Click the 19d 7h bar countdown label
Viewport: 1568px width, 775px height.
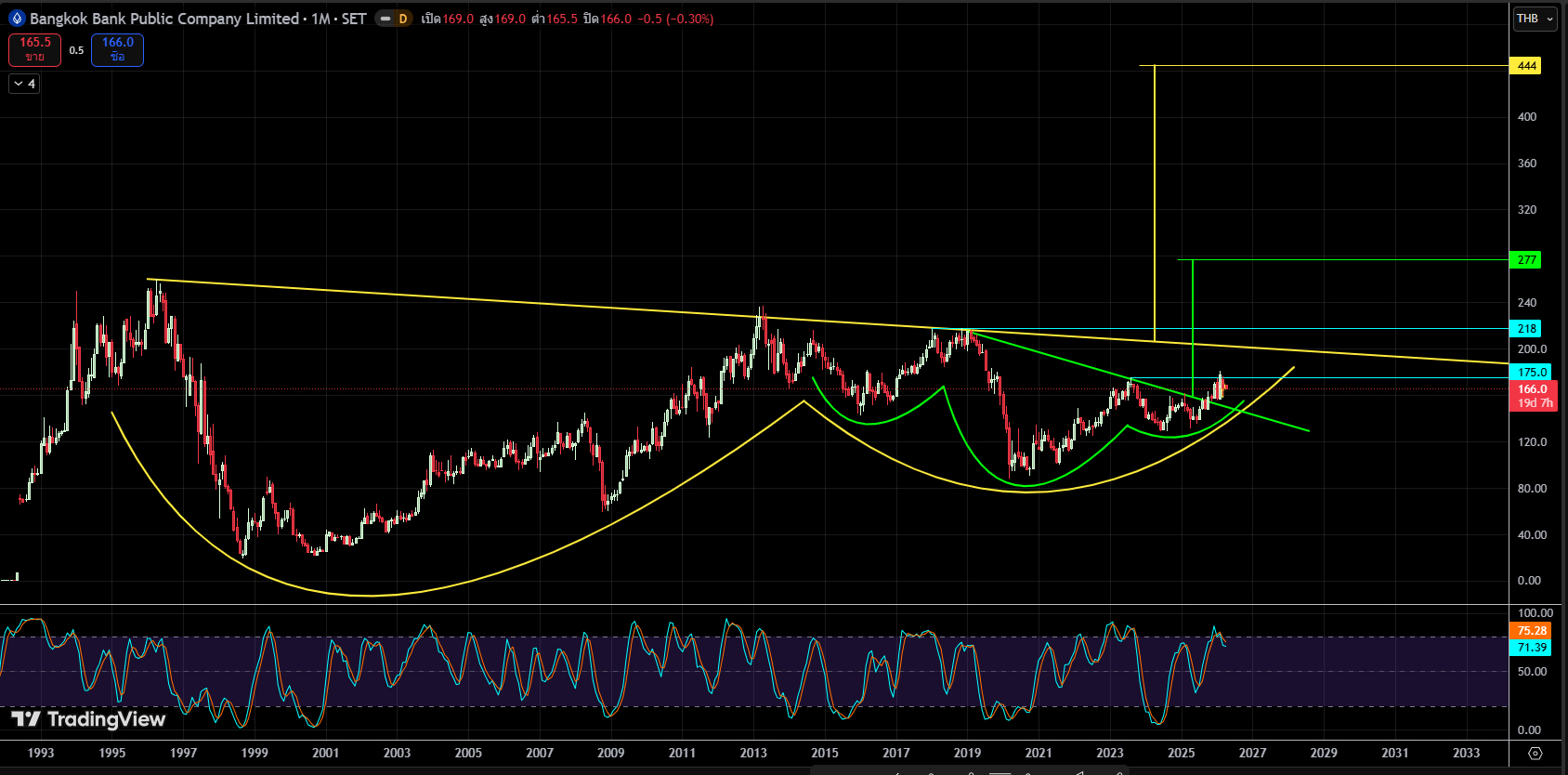(1535, 403)
